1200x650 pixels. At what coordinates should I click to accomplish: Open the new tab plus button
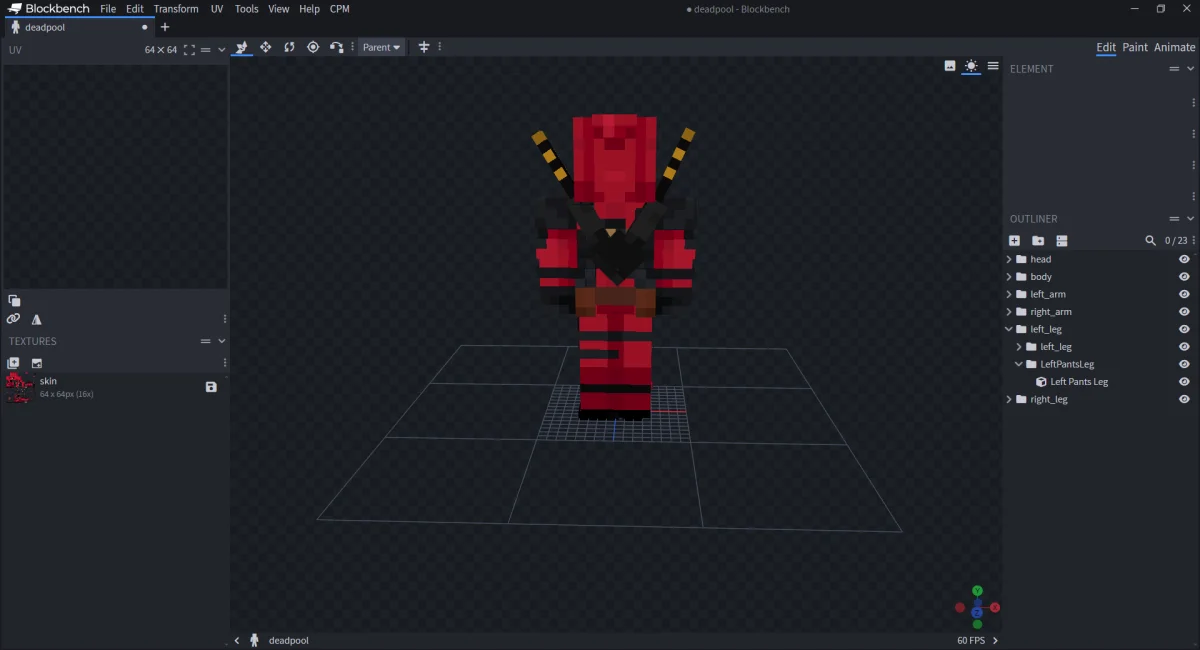[x=165, y=27]
